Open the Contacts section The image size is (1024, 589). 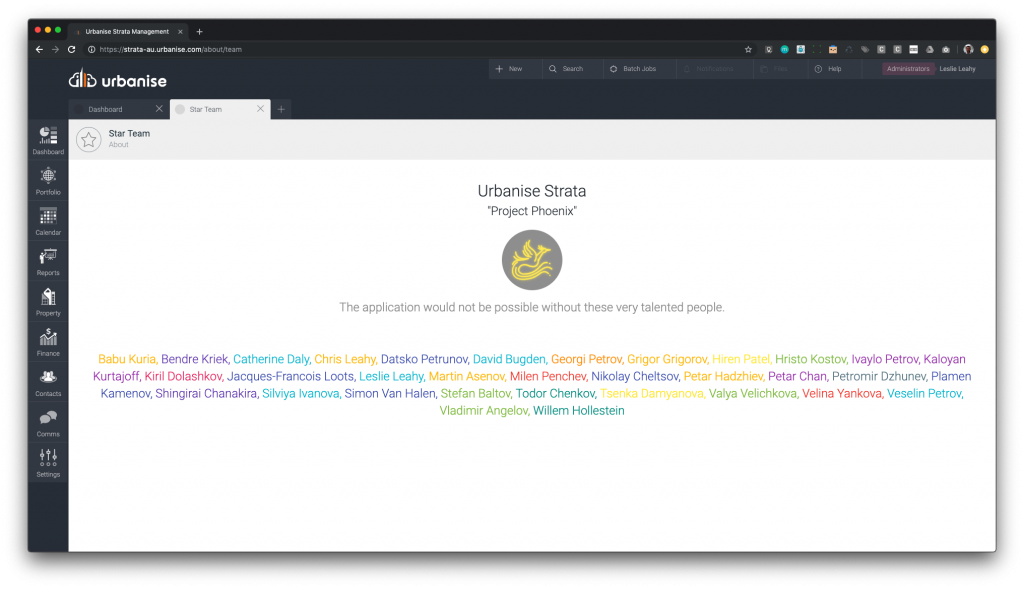click(48, 381)
